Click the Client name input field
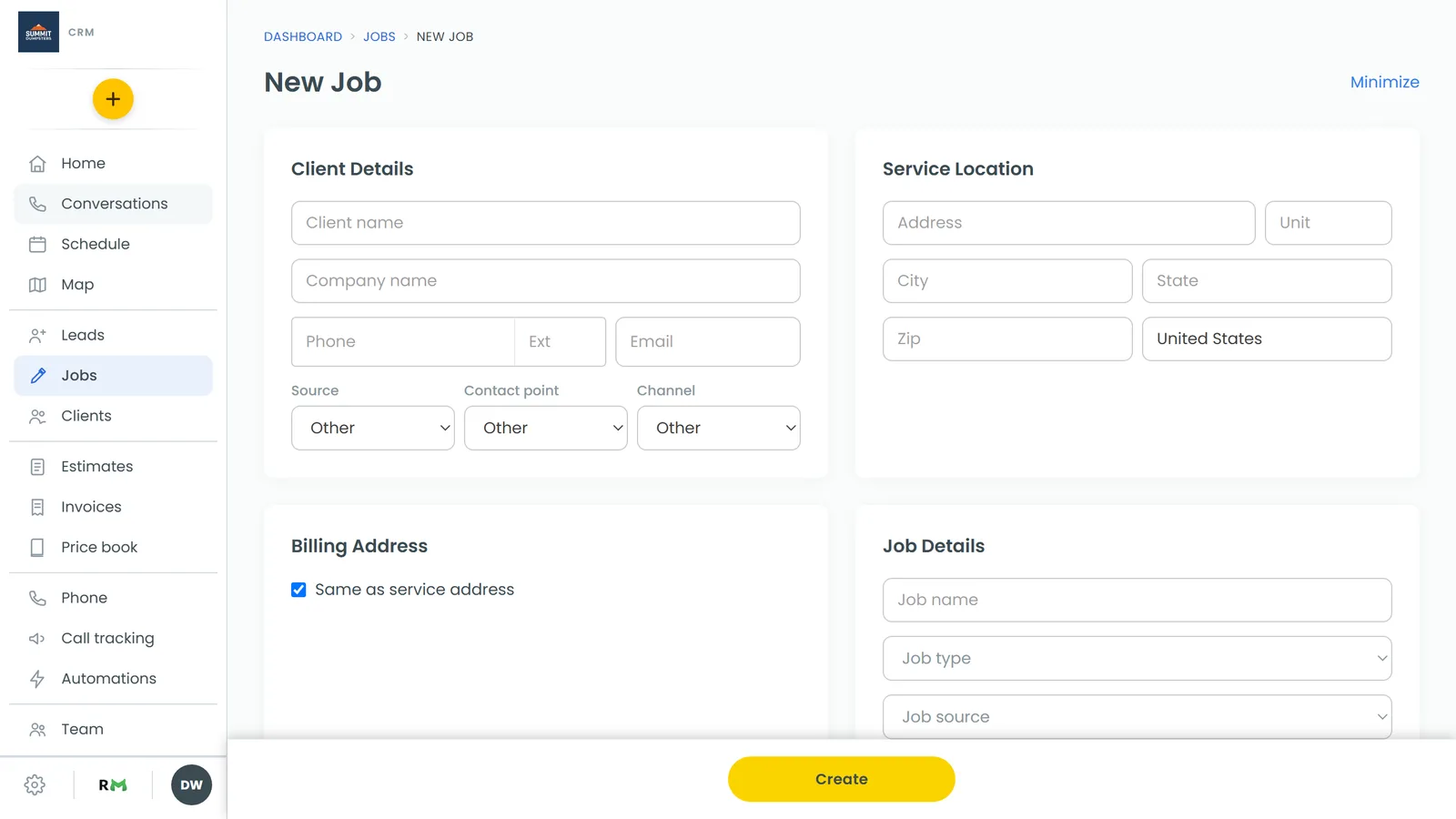Screen dimensions: 1456x819 click(546, 223)
